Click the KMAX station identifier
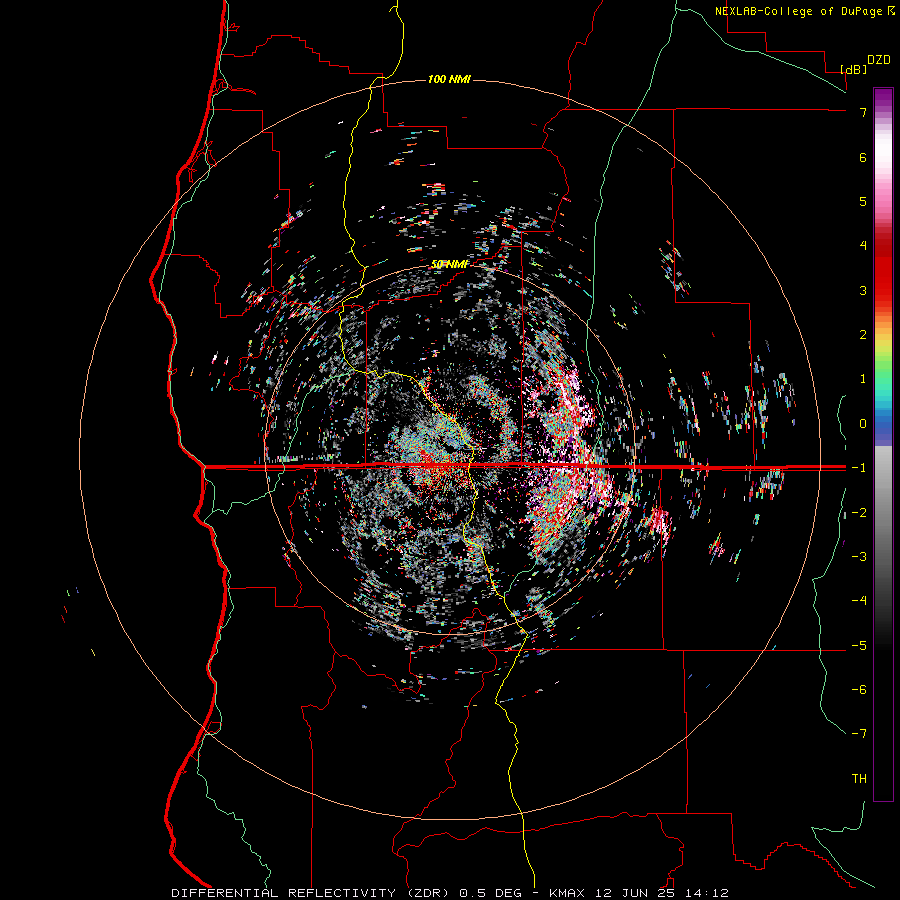Screen dimensions: 900x900 tap(567, 893)
